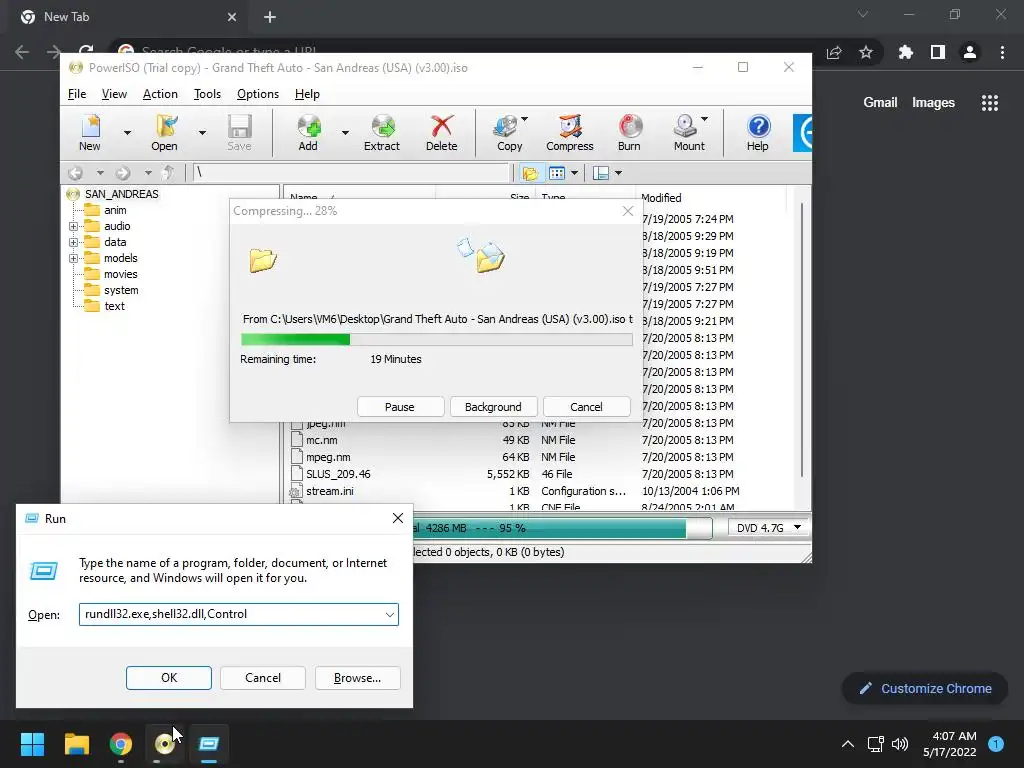Click the list view mode icon
The image size is (1024, 768).
pyautogui.click(x=557, y=173)
